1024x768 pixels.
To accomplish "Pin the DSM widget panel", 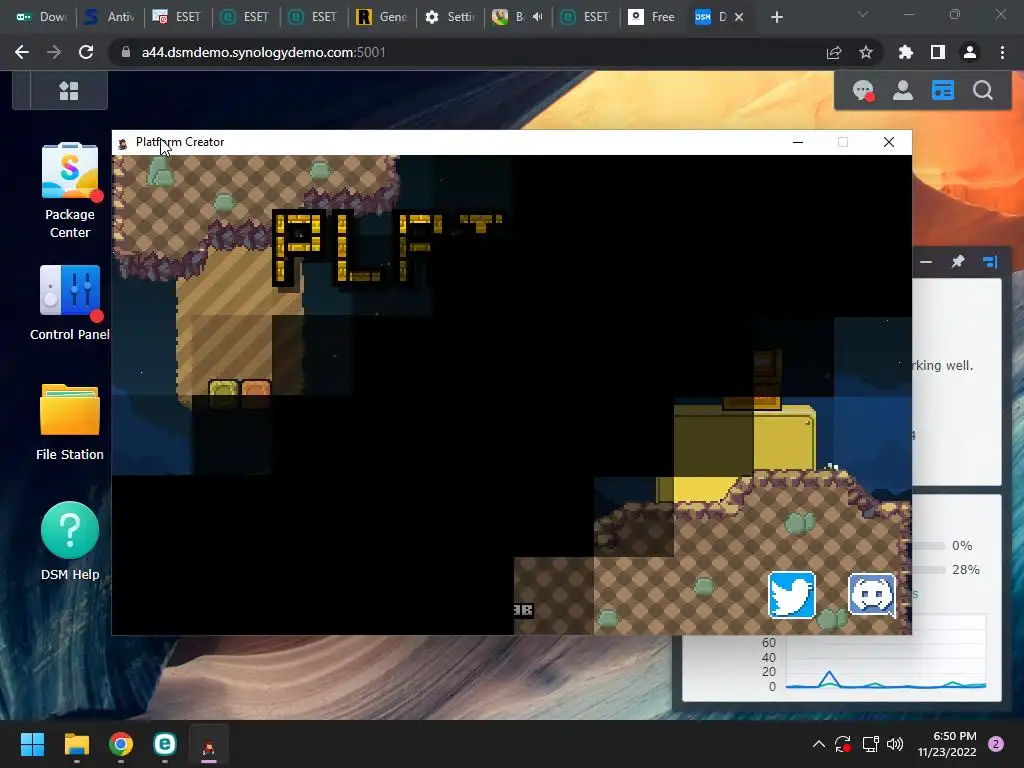I will click(957, 262).
